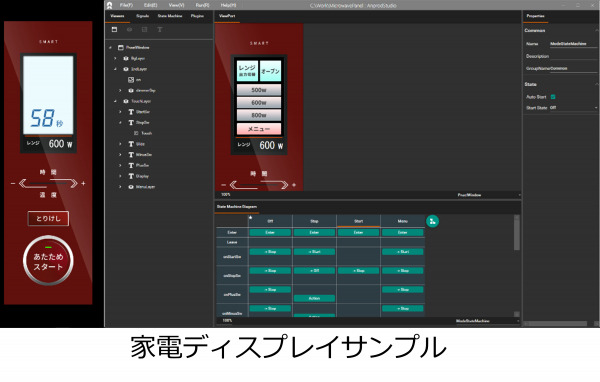The image size is (600, 382).
Task: Collapse the State properties section
Action: point(596,84)
